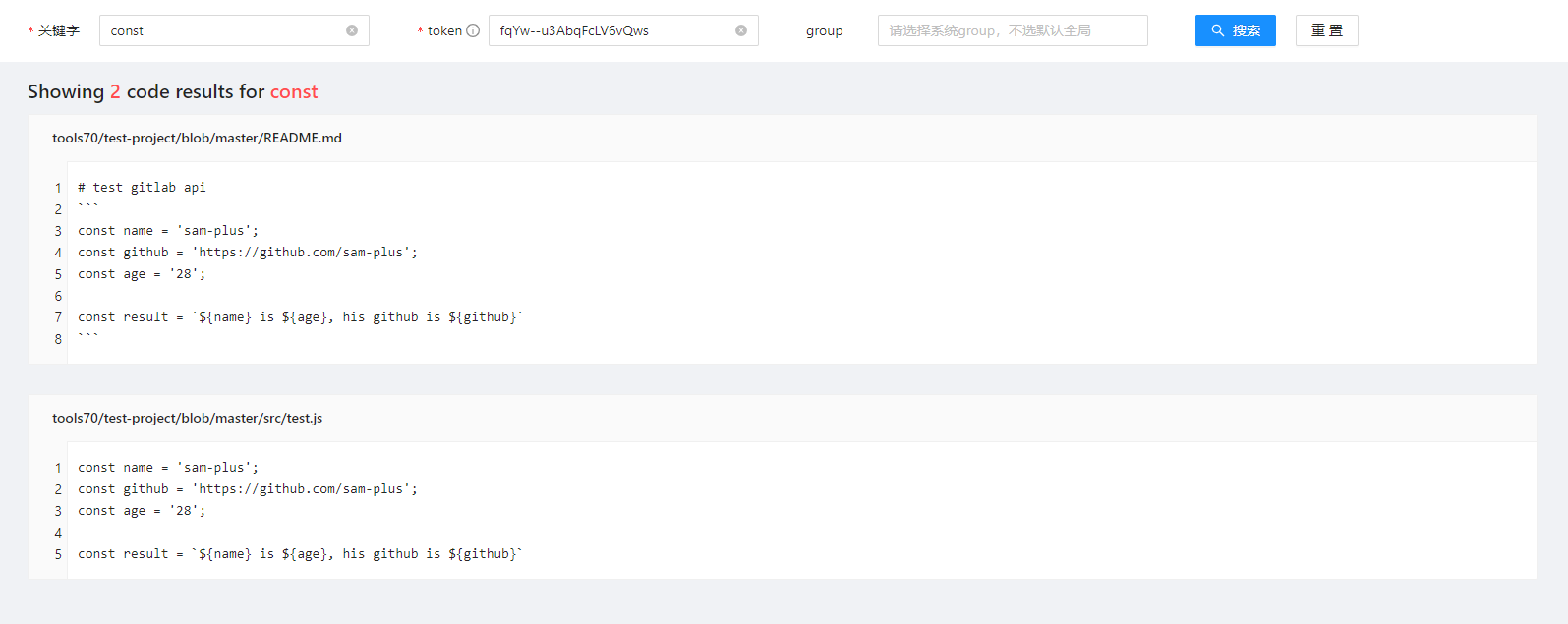Click the blue search button

[x=1235, y=30]
